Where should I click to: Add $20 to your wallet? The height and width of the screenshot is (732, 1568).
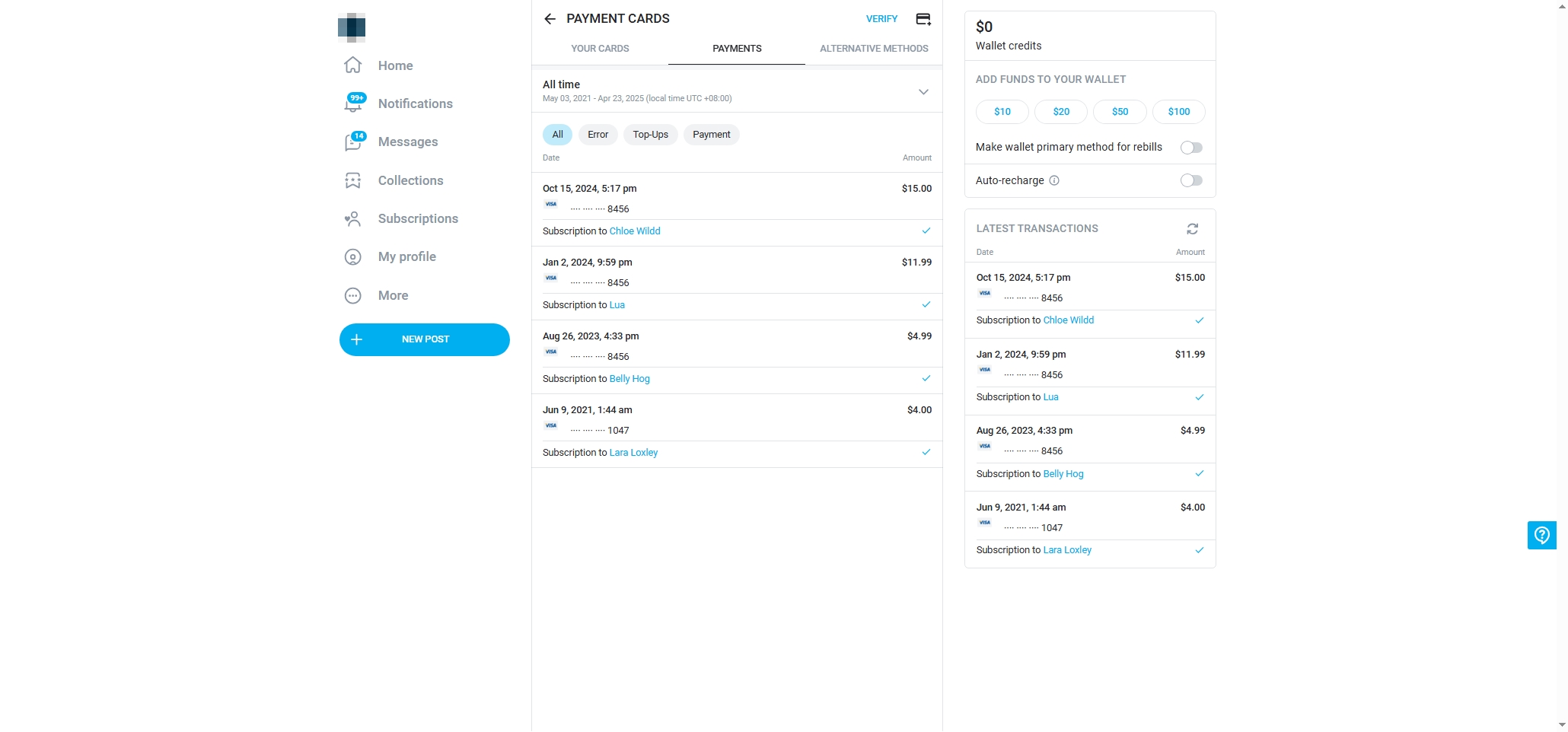[x=1061, y=112]
